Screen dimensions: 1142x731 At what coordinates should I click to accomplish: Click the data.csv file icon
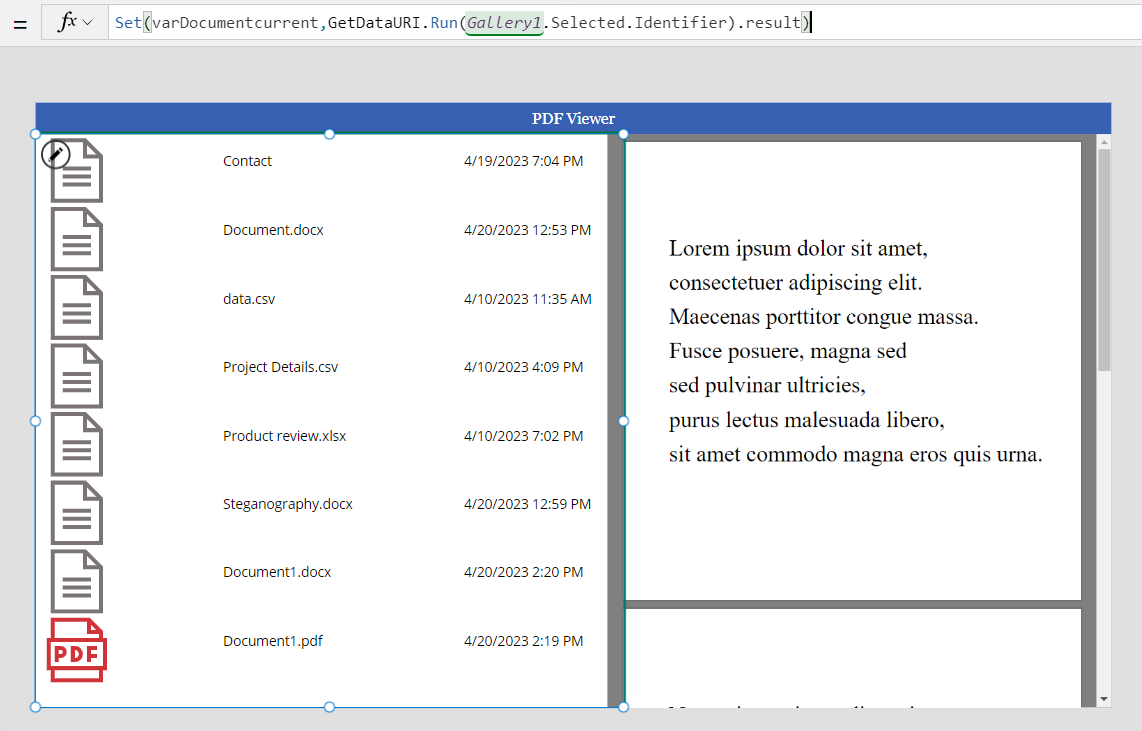[77, 308]
